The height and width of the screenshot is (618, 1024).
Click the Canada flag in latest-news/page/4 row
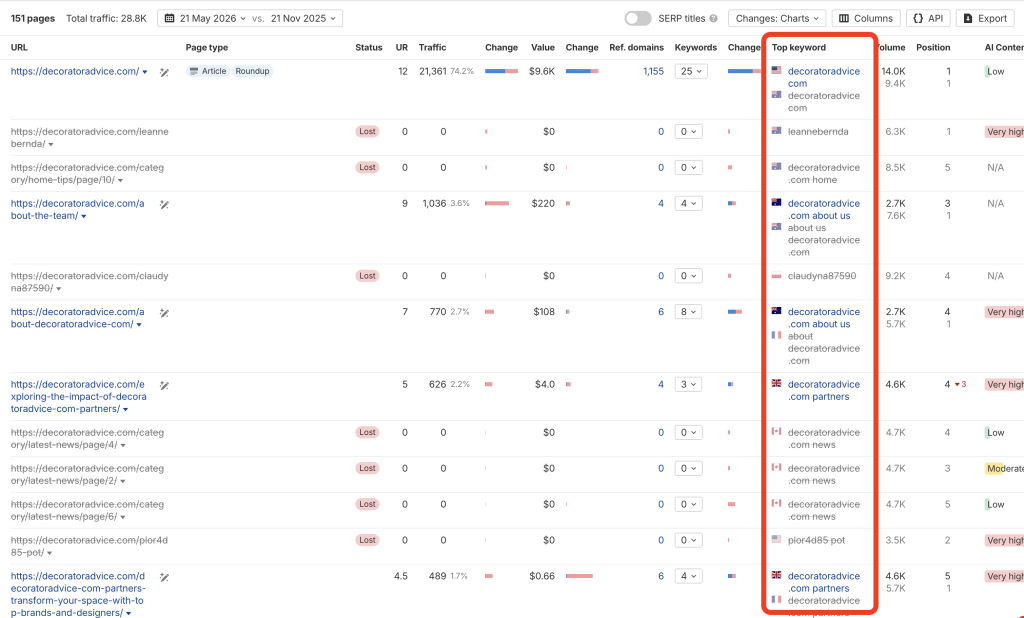coord(776,431)
